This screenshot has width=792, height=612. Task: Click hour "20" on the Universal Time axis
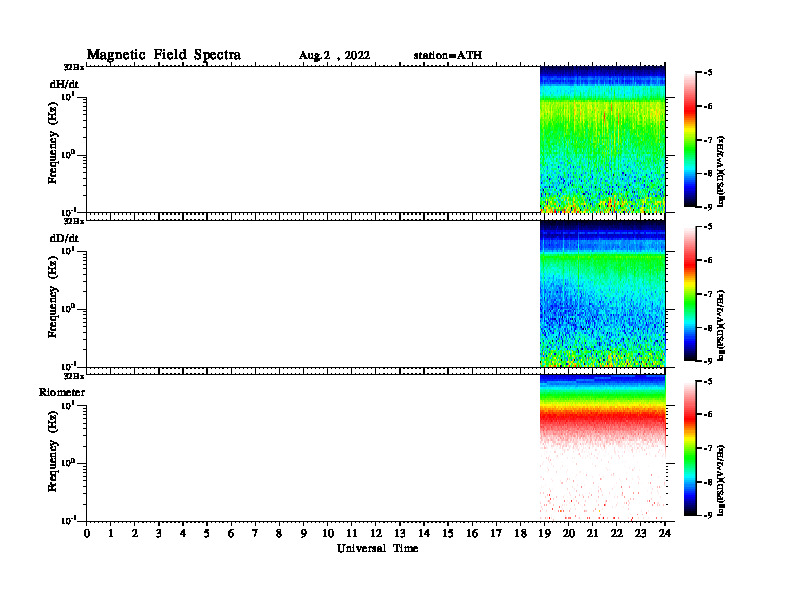569,533
